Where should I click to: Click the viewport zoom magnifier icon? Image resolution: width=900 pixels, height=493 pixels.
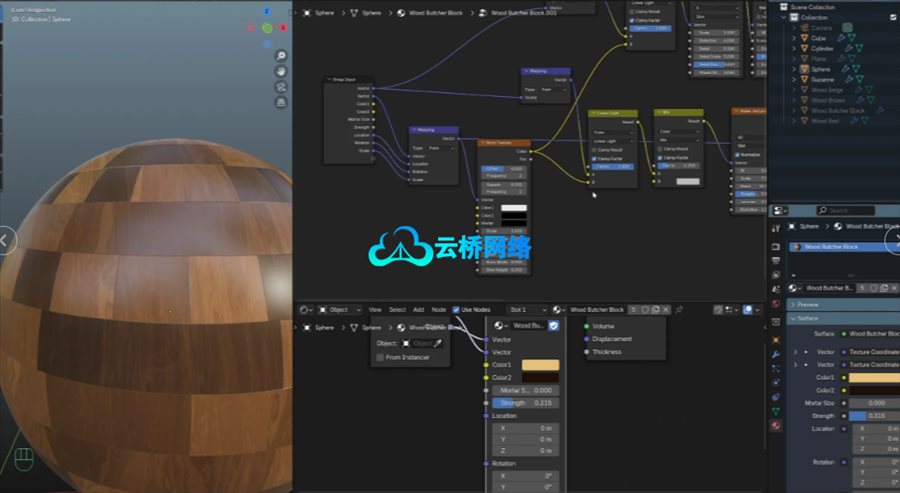(x=282, y=55)
